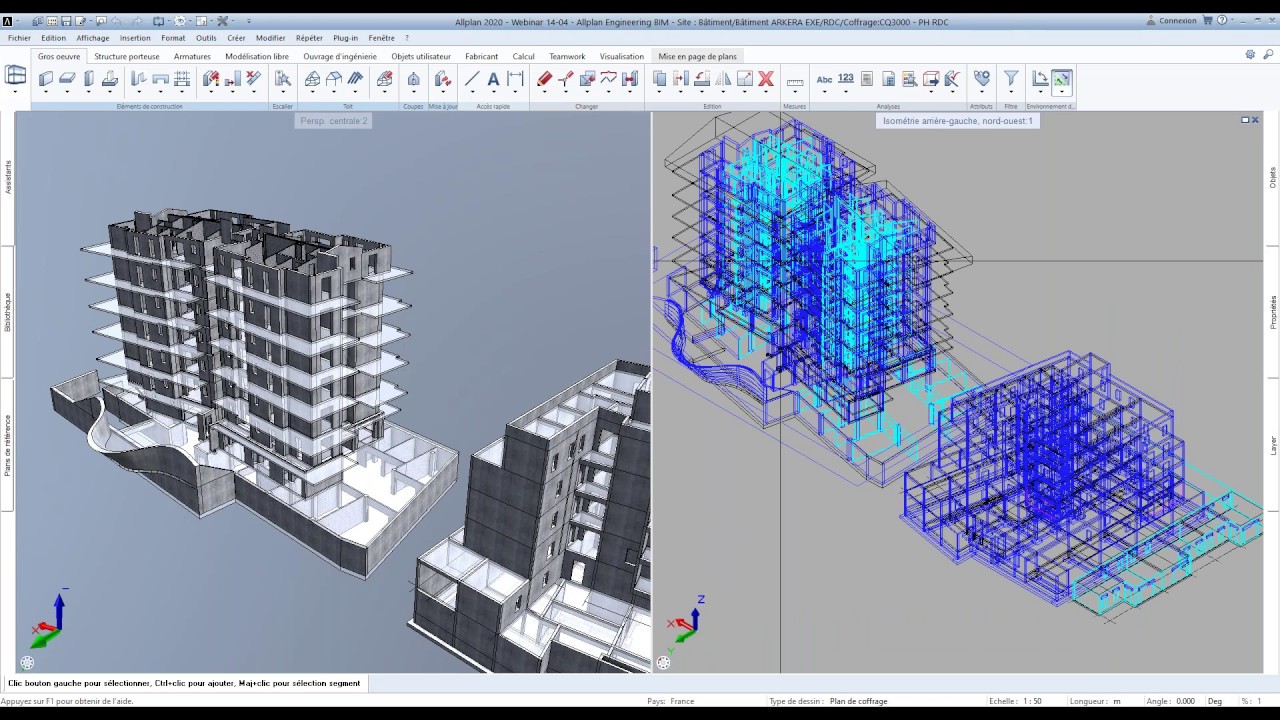Screen dimensions: 1280x720
Task: Switch to the Structure porteuse tab
Action: (127, 56)
